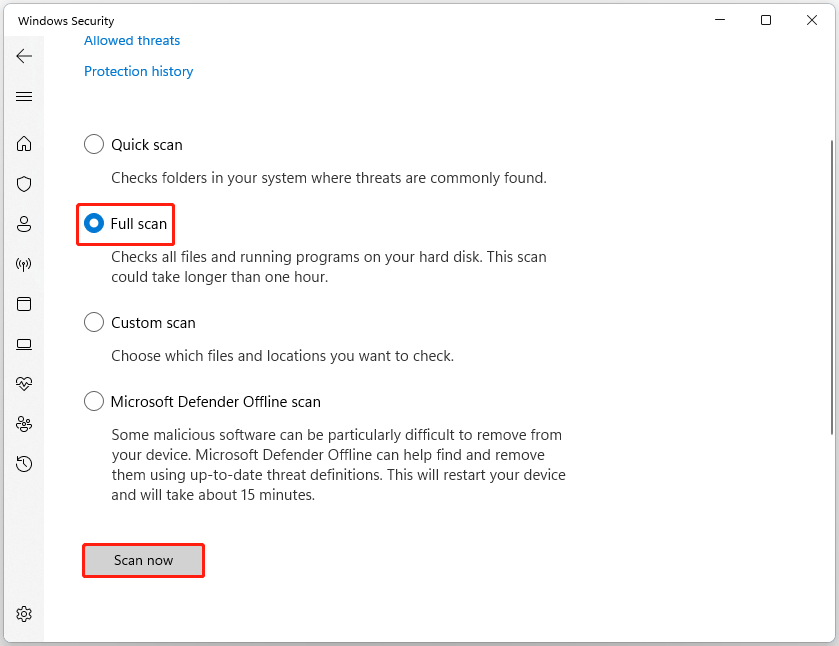Open Device performance & health icon
Image resolution: width=839 pixels, height=646 pixels.
24,384
